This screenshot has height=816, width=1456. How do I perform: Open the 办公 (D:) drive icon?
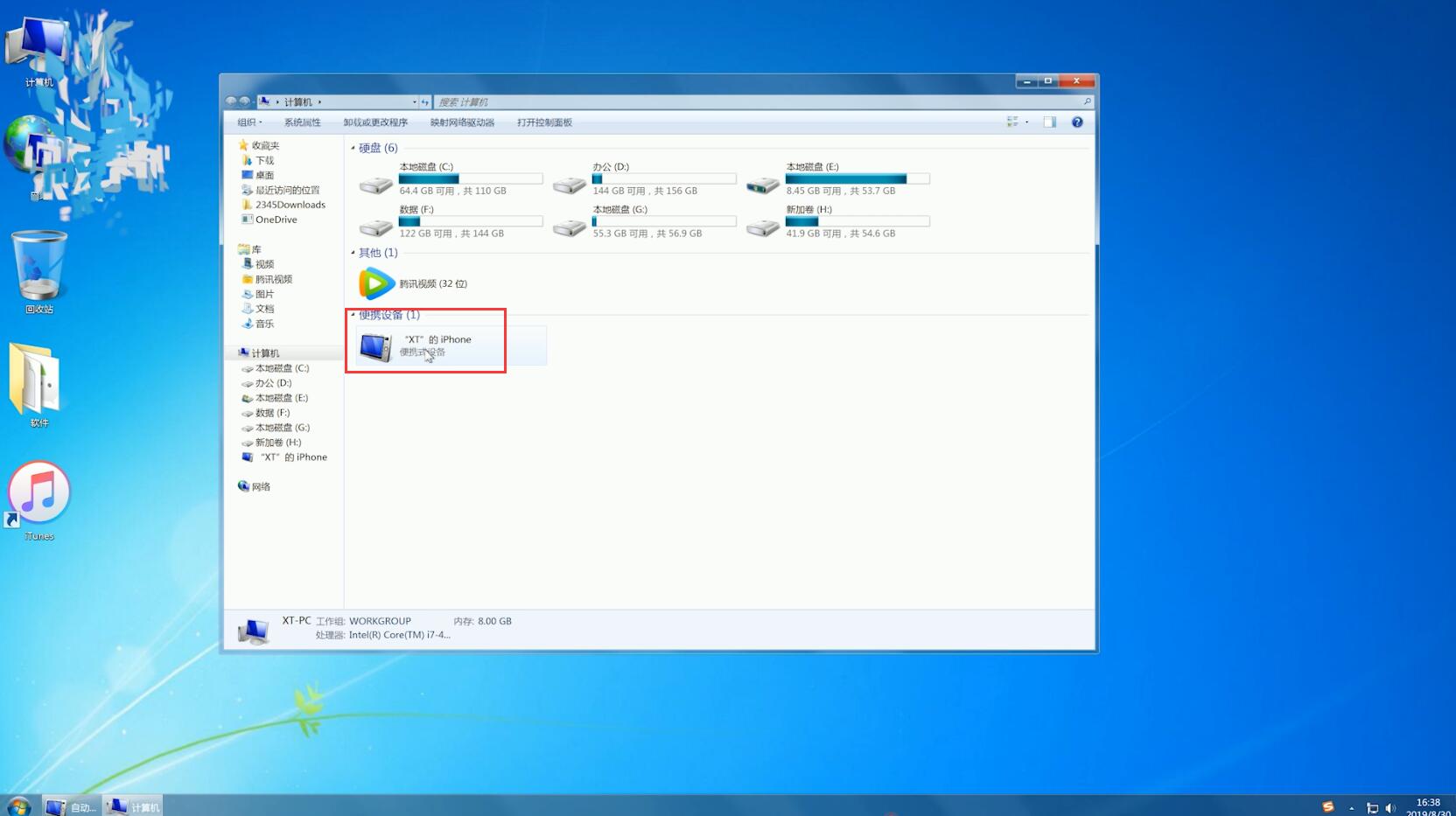[x=570, y=184]
